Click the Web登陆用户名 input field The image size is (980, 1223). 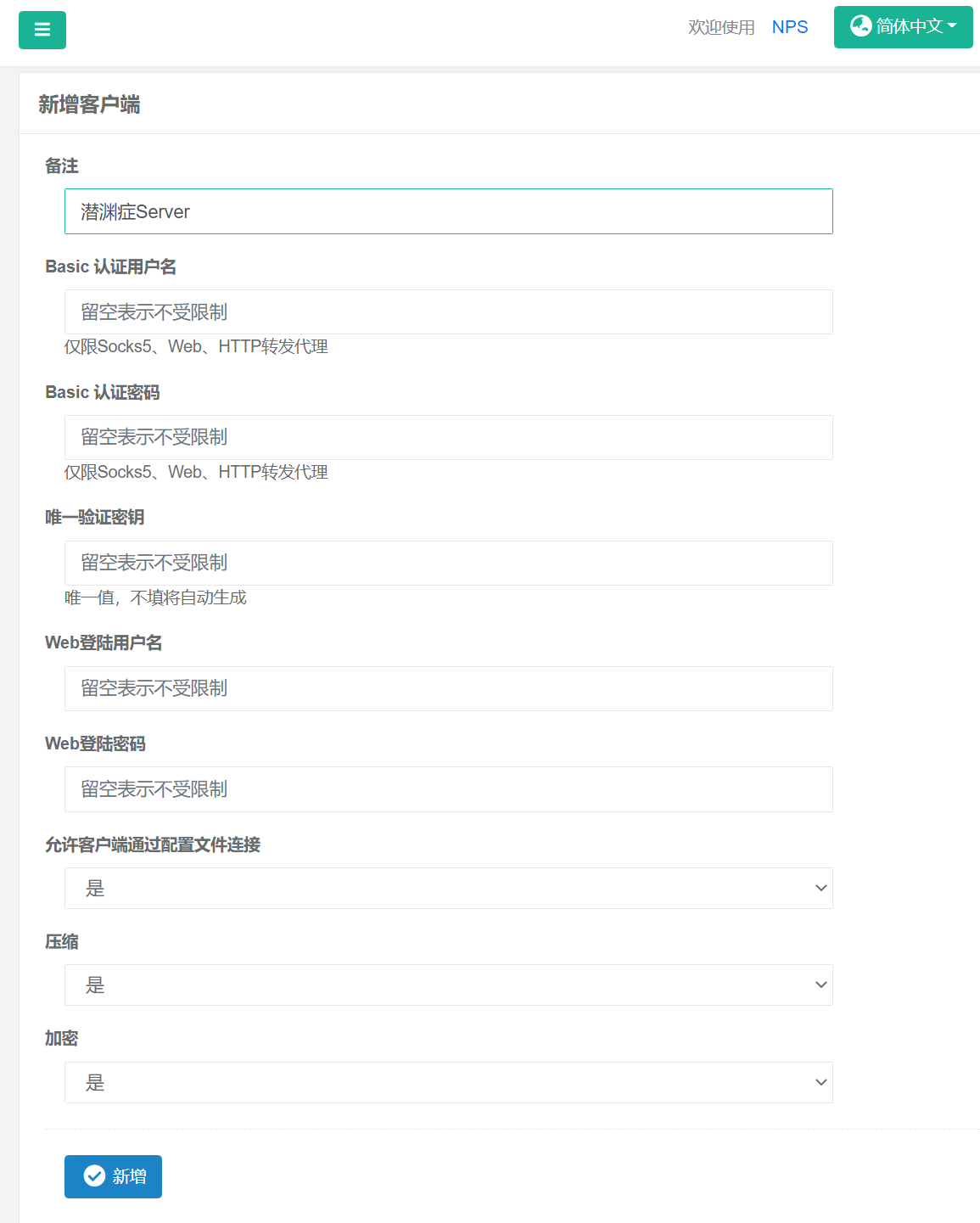click(x=448, y=688)
